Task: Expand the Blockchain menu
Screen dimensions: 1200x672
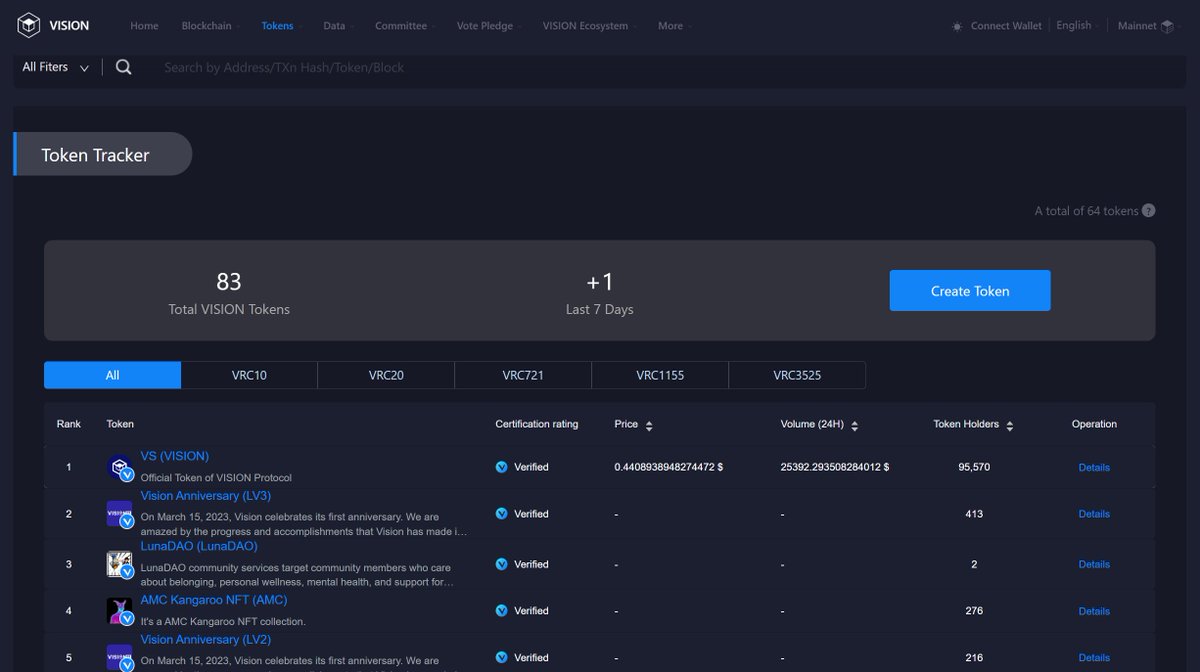Action: pos(211,26)
